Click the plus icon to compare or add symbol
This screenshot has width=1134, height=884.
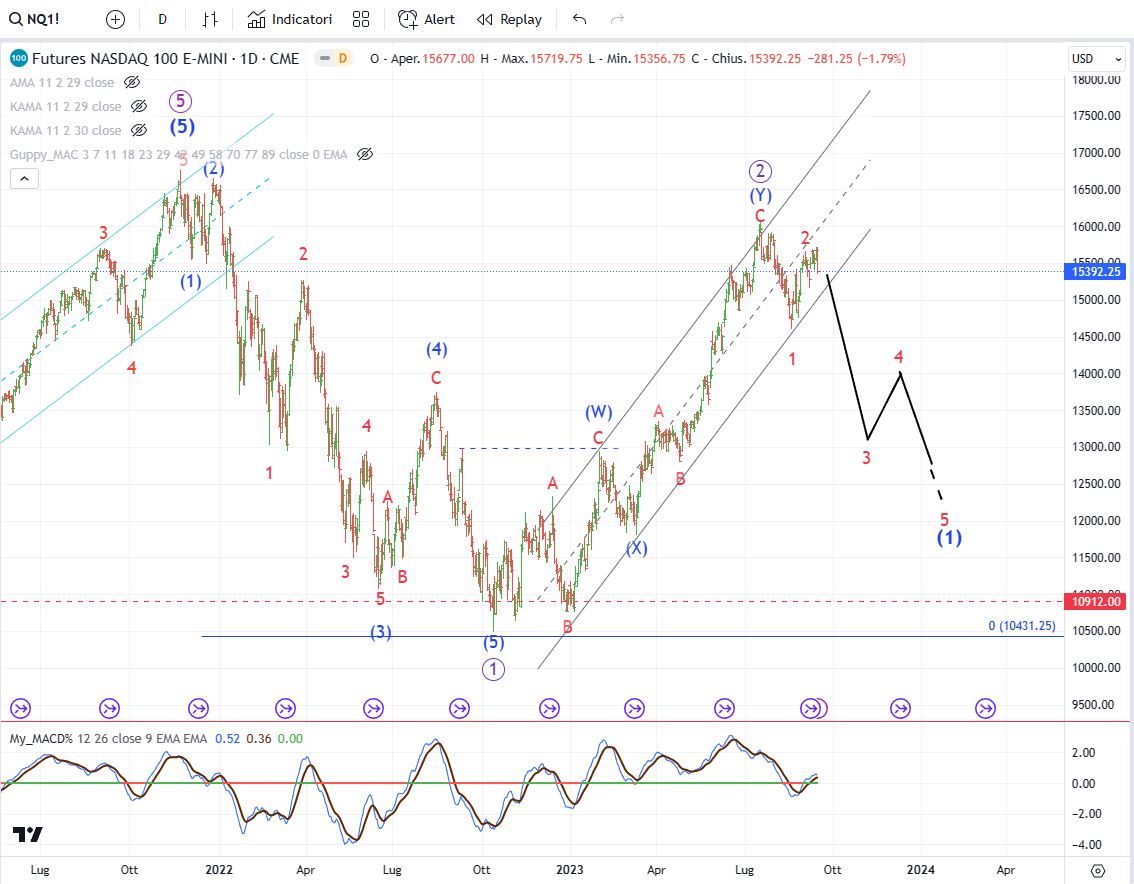[115, 20]
